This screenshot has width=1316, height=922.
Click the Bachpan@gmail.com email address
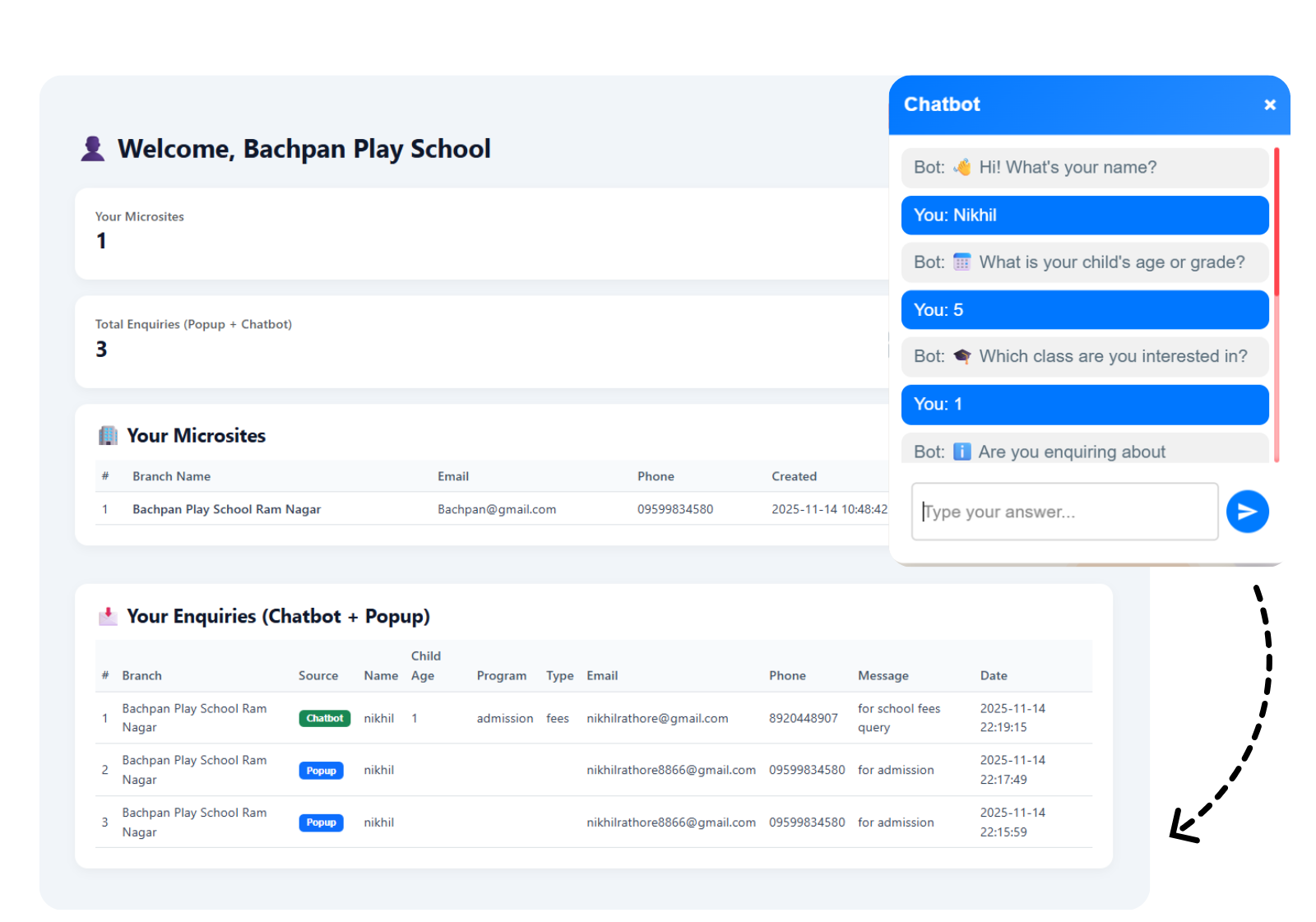tap(497, 509)
